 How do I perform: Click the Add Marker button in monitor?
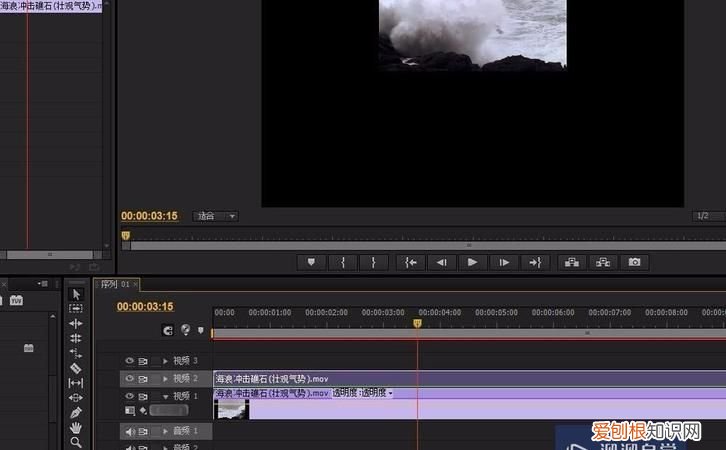pos(311,262)
